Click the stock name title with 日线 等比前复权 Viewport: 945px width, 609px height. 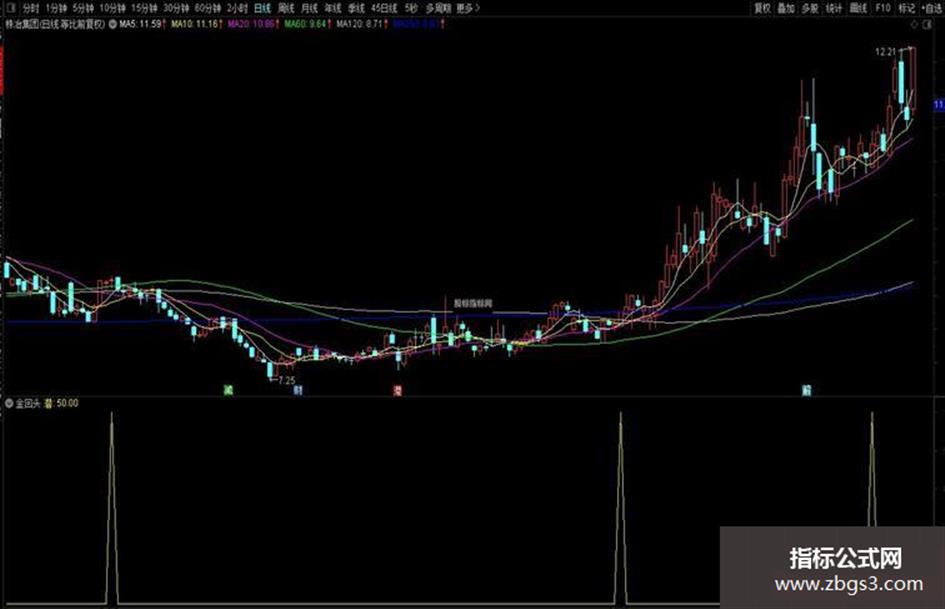[x=55, y=24]
